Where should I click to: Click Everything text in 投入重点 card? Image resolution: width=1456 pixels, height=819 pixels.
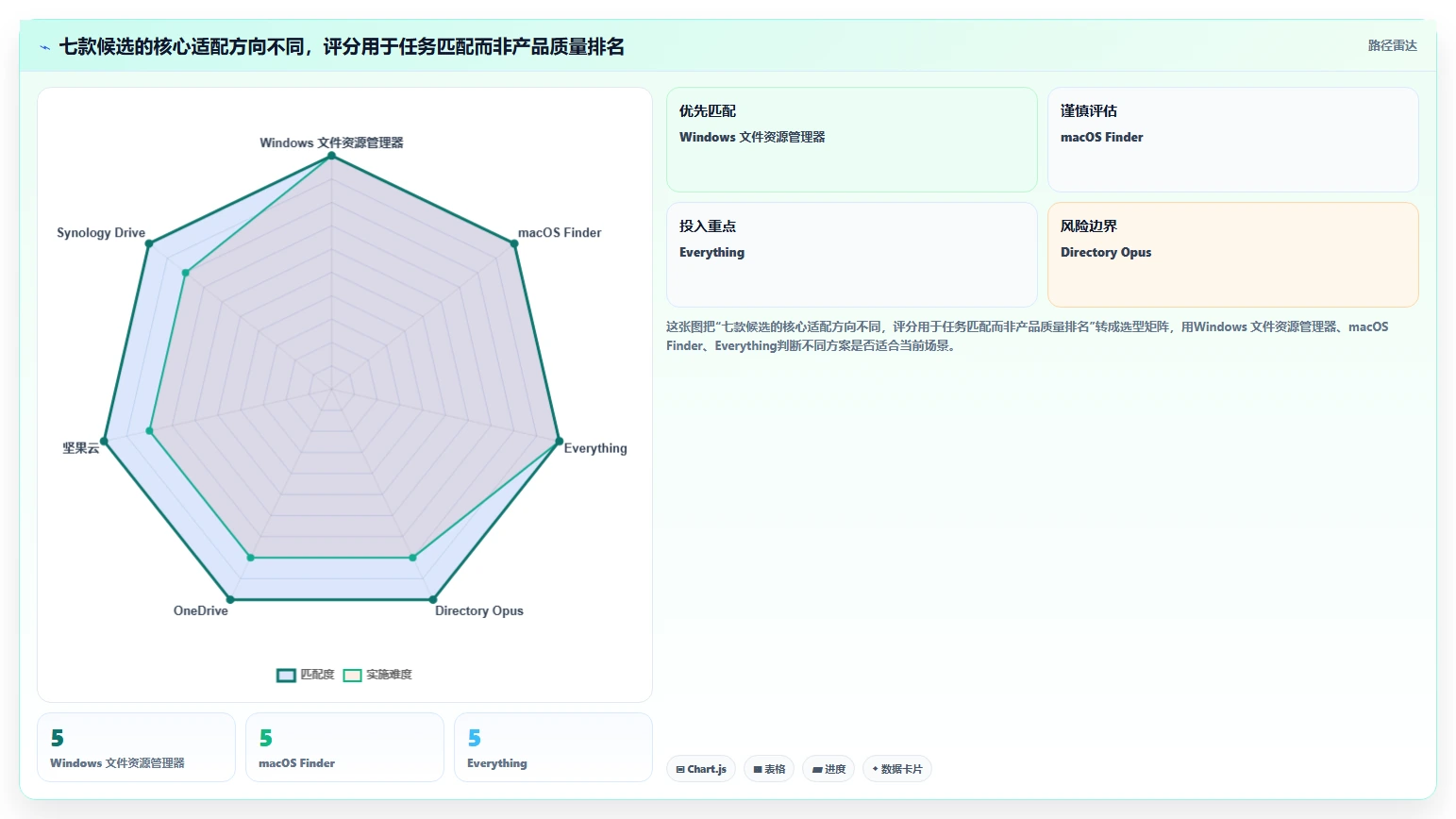[711, 252]
